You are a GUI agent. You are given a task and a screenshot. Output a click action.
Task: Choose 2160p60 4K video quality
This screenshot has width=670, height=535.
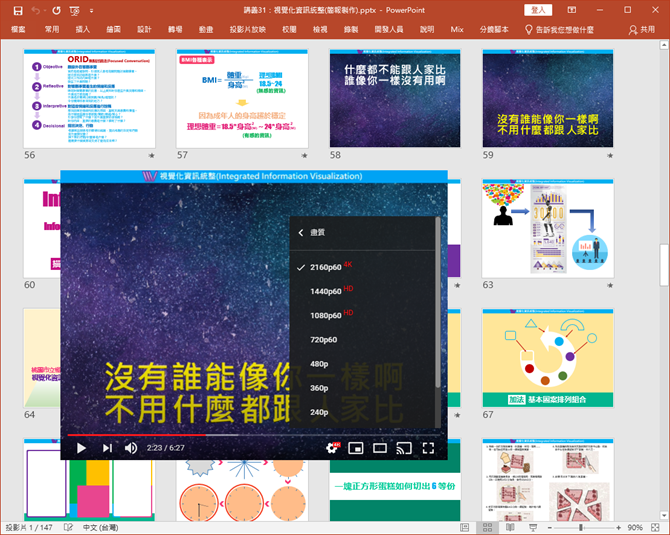pos(362,267)
